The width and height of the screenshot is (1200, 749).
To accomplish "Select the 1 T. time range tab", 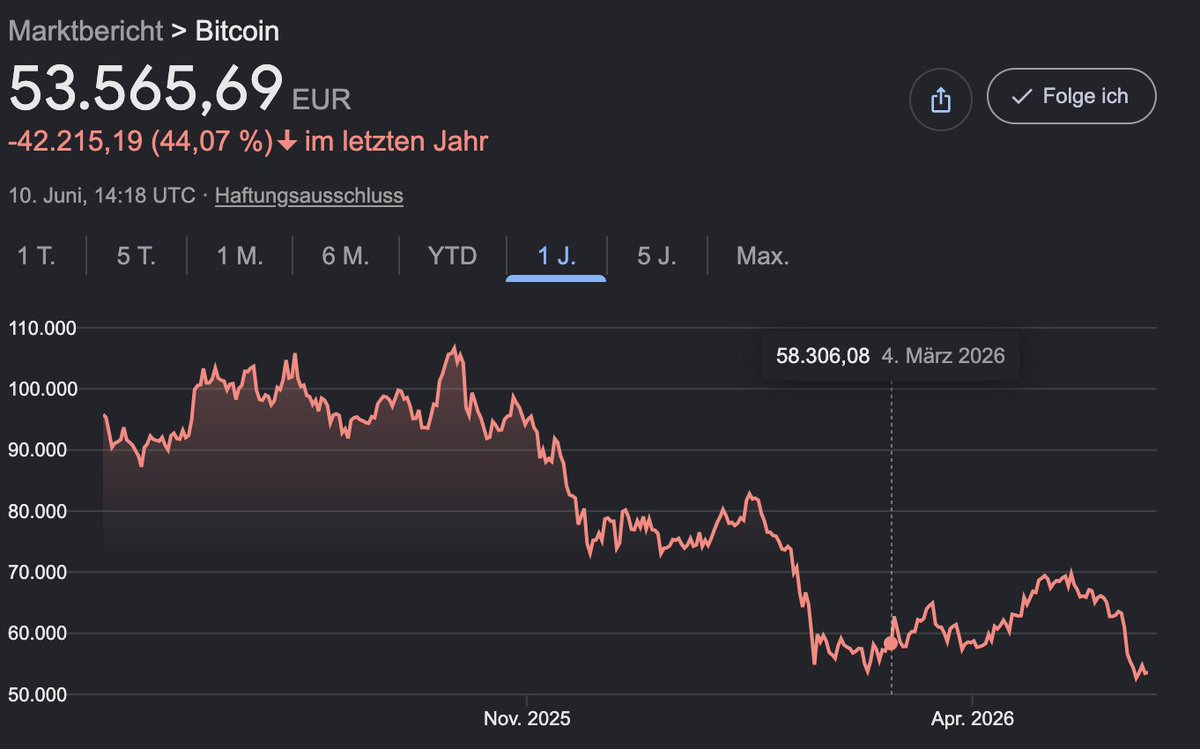I will point(37,256).
